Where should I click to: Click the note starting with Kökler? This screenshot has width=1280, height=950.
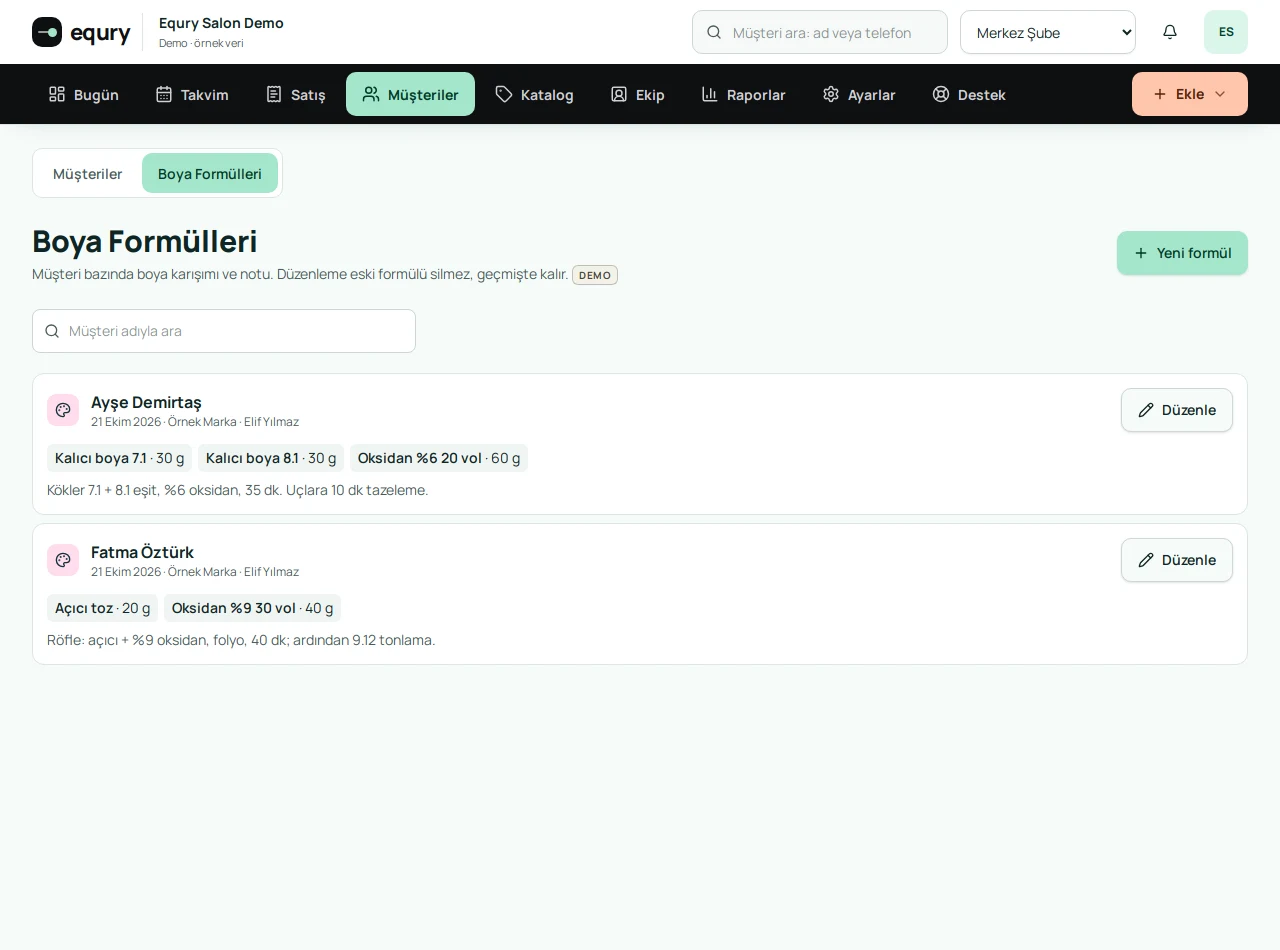pyautogui.click(x=238, y=490)
